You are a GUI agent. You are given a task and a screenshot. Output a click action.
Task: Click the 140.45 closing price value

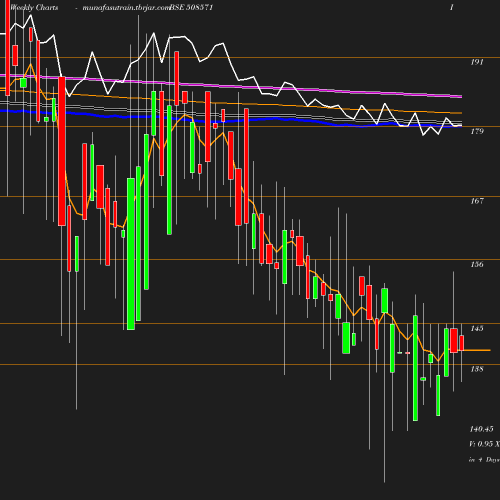coord(481,429)
